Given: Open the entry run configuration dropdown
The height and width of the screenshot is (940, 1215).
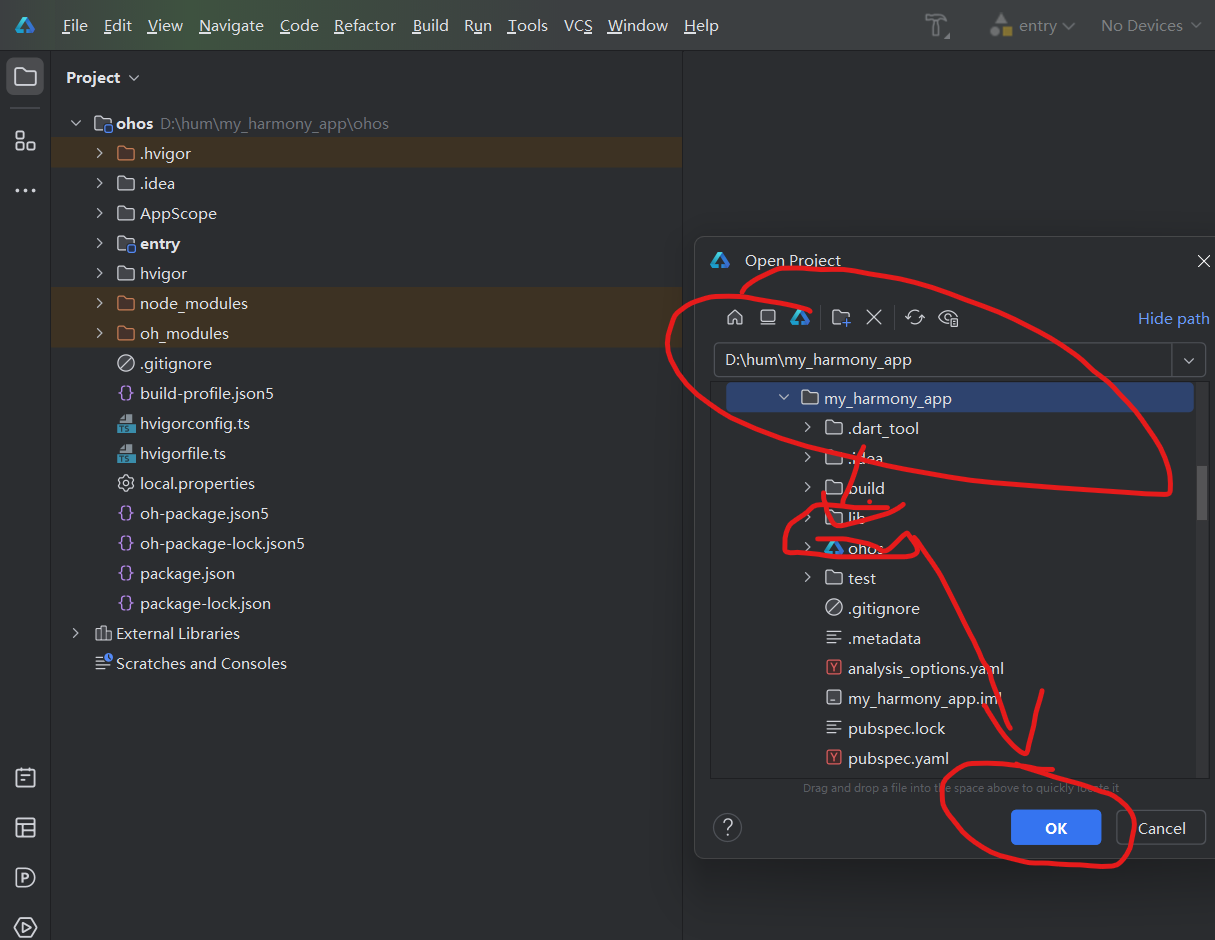Looking at the screenshot, I should 1033,26.
